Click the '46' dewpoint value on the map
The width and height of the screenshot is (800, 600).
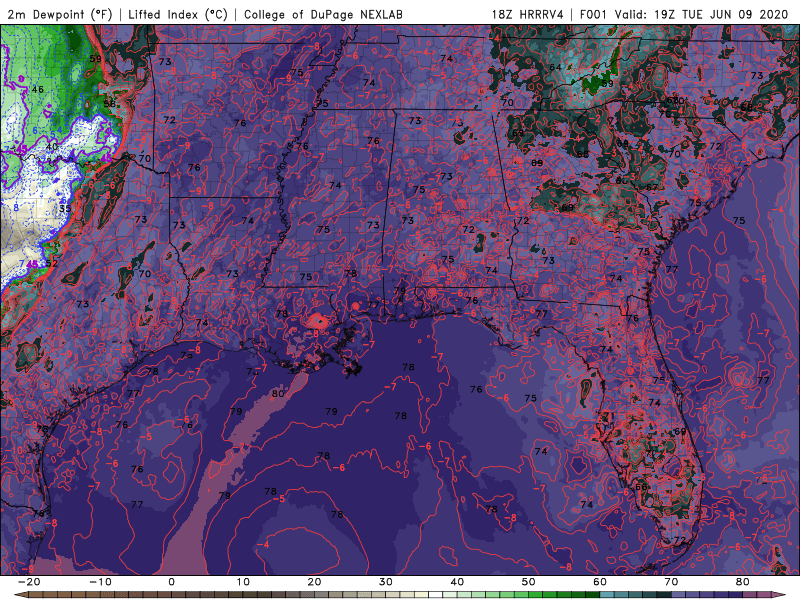click(37, 89)
